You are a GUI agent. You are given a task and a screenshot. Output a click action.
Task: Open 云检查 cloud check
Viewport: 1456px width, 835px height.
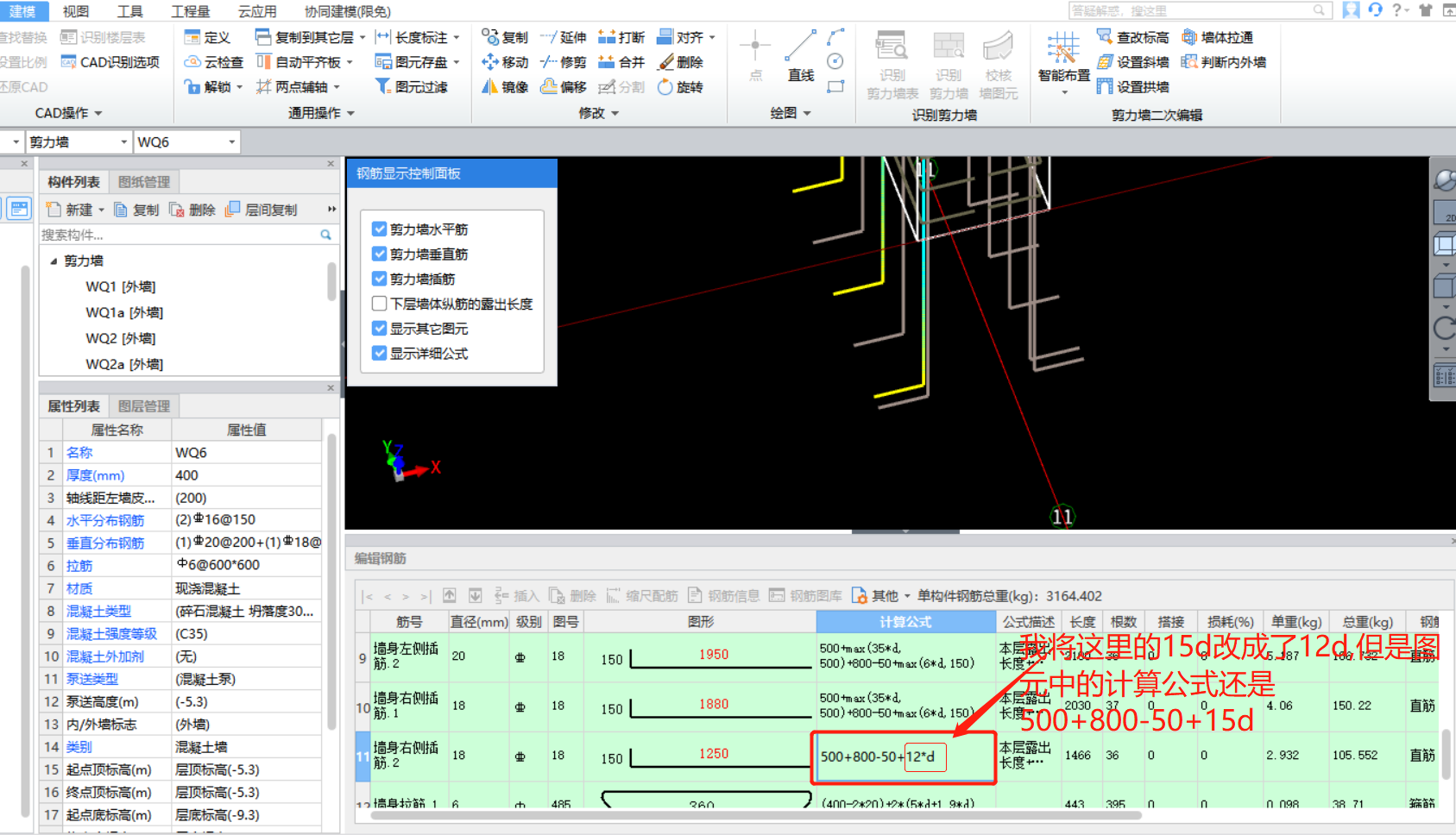tap(214, 62)
